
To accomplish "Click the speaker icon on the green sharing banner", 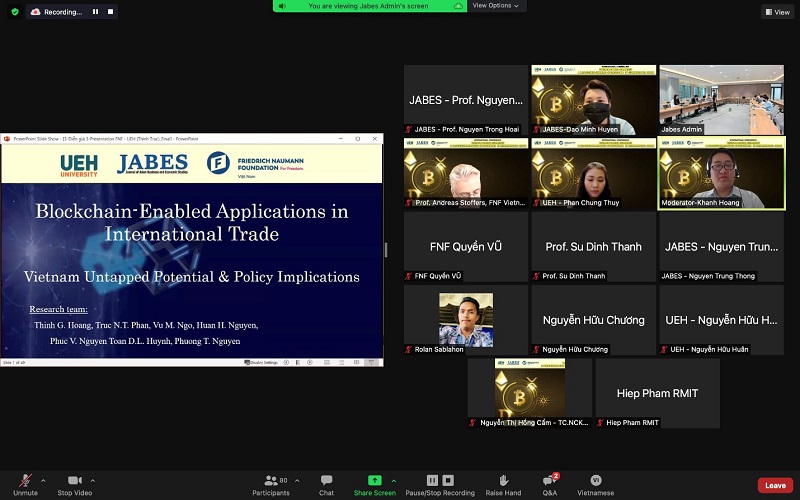I will [282, 6].
